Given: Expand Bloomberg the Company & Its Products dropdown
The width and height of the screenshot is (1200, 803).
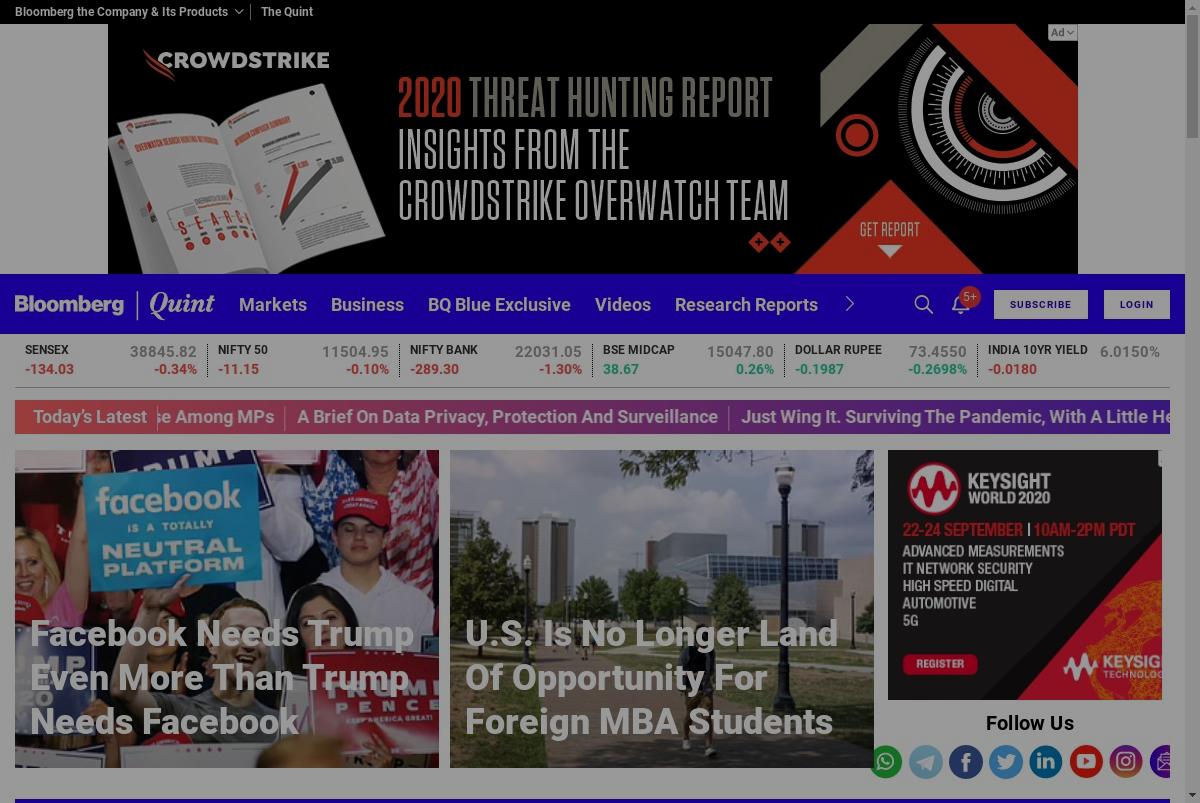Looking at the screenshot, I should pos(129,12).
